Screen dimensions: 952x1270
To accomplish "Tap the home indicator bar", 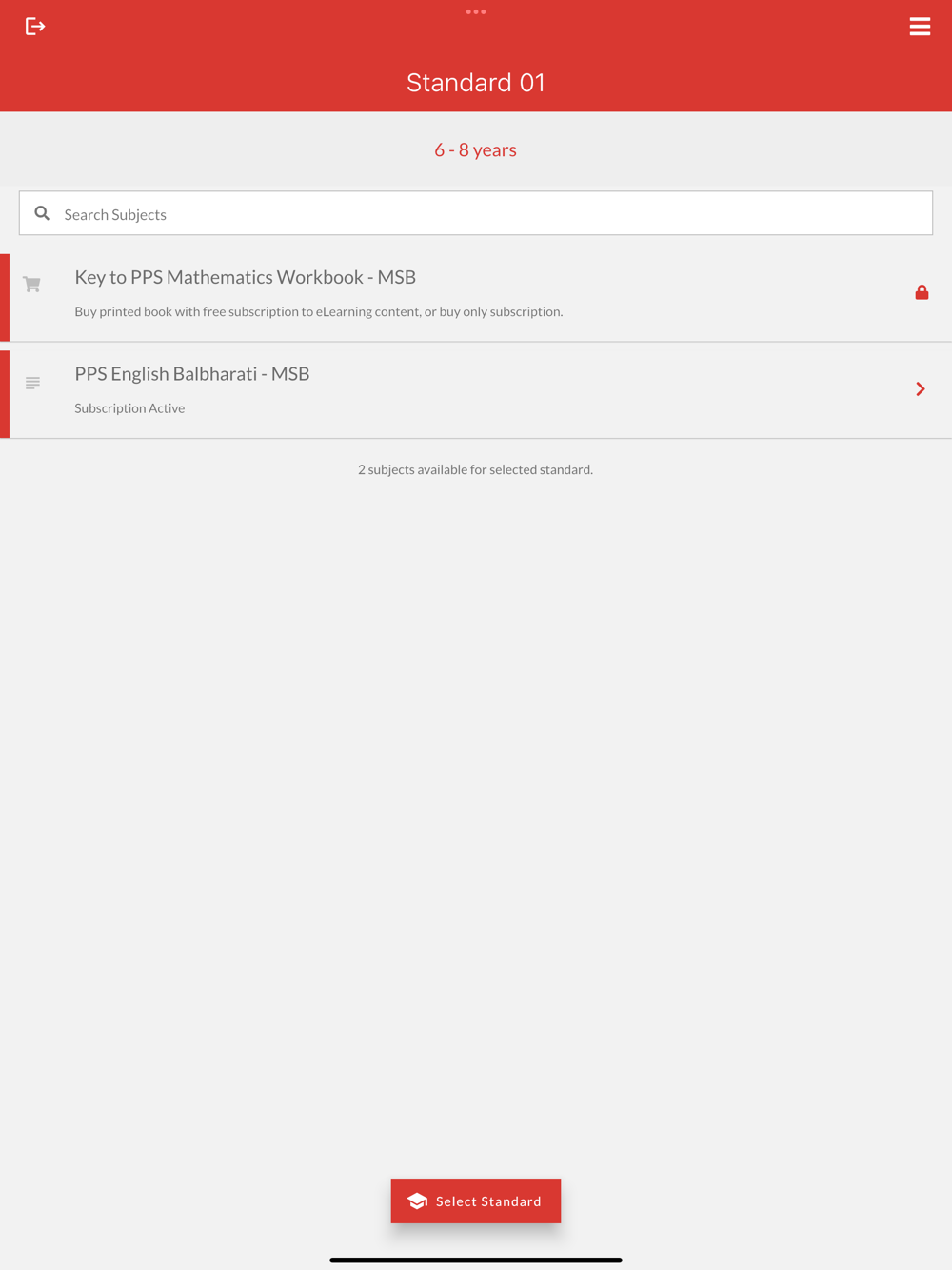I will point(476,1260).
